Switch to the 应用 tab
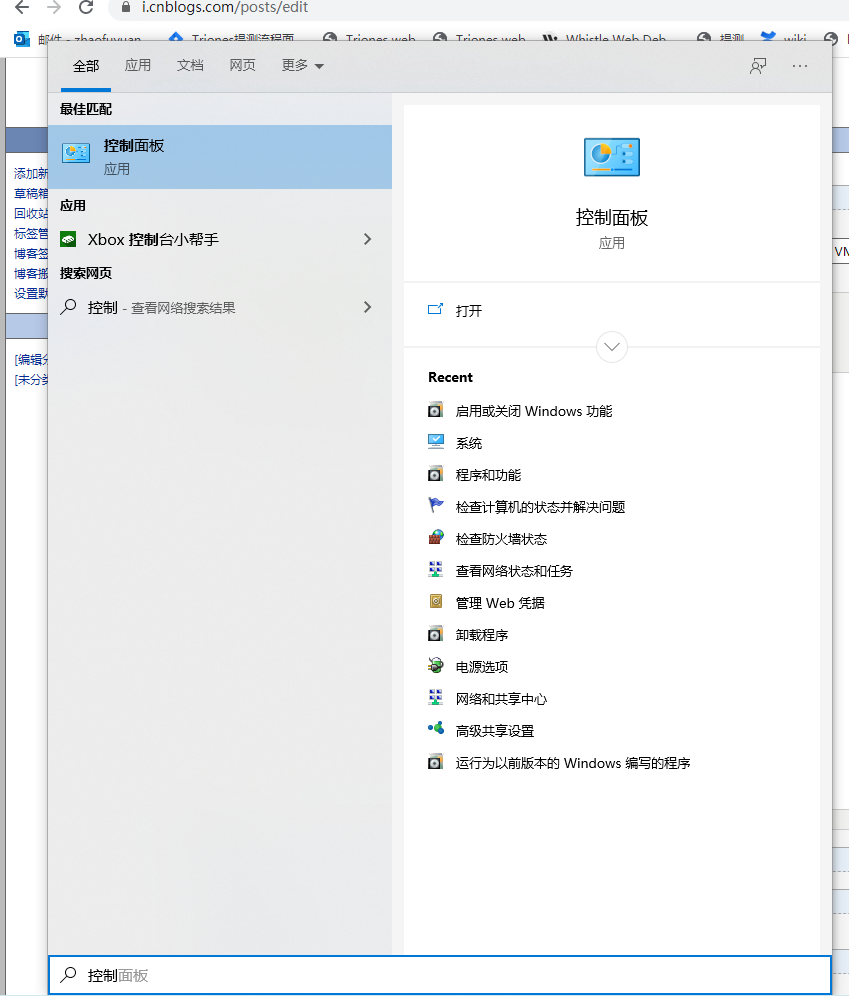849x996 pixels. pyautogui.click(x=138, y=65)
